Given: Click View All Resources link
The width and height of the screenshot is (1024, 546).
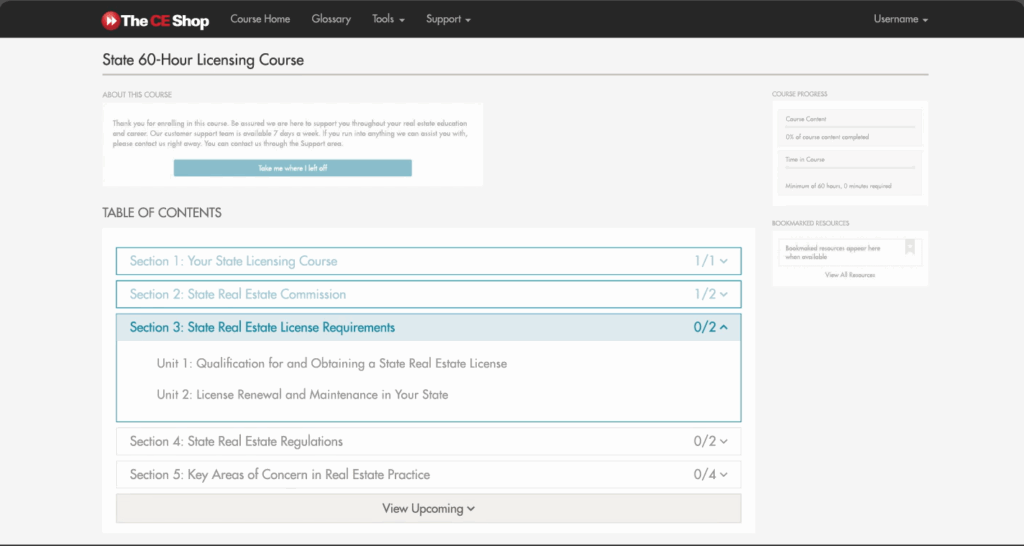Looking at the screenshot, I should [x=850, y=275].
